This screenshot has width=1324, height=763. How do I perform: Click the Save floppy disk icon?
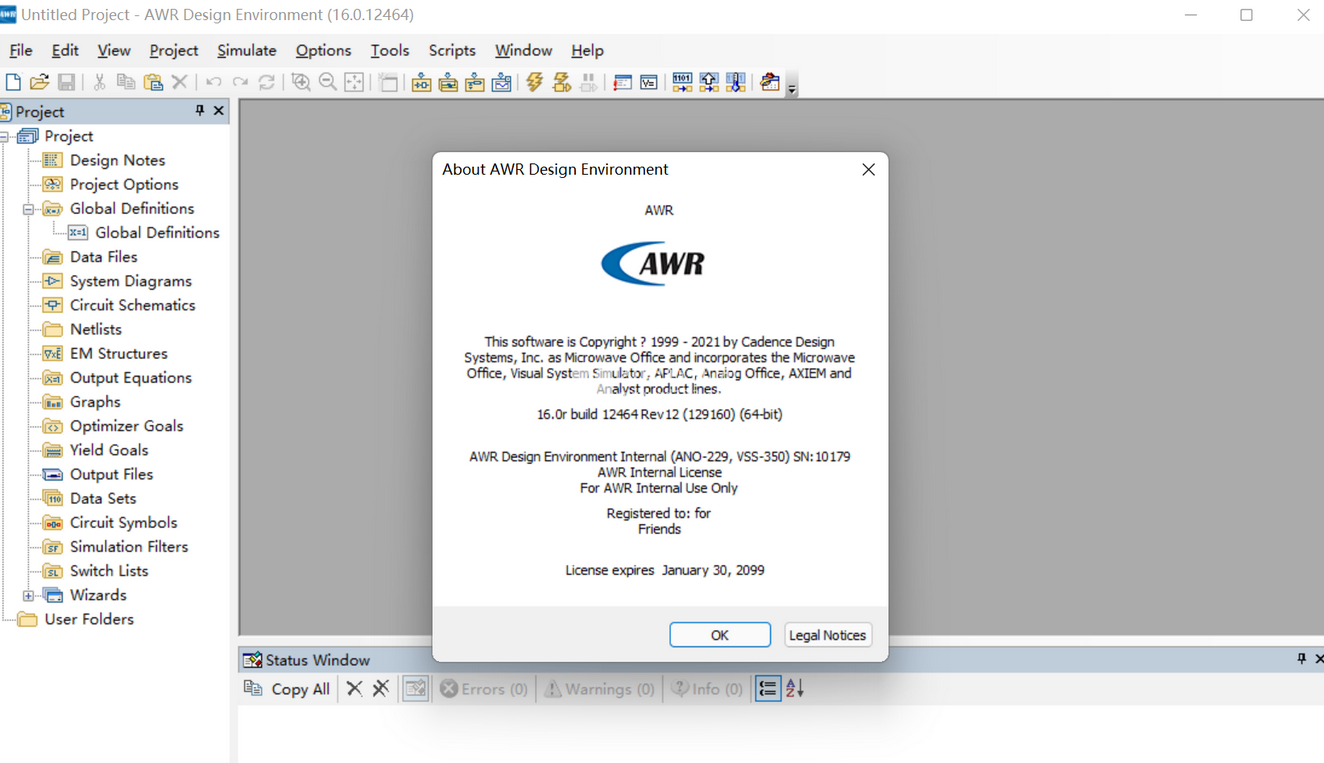66,82
